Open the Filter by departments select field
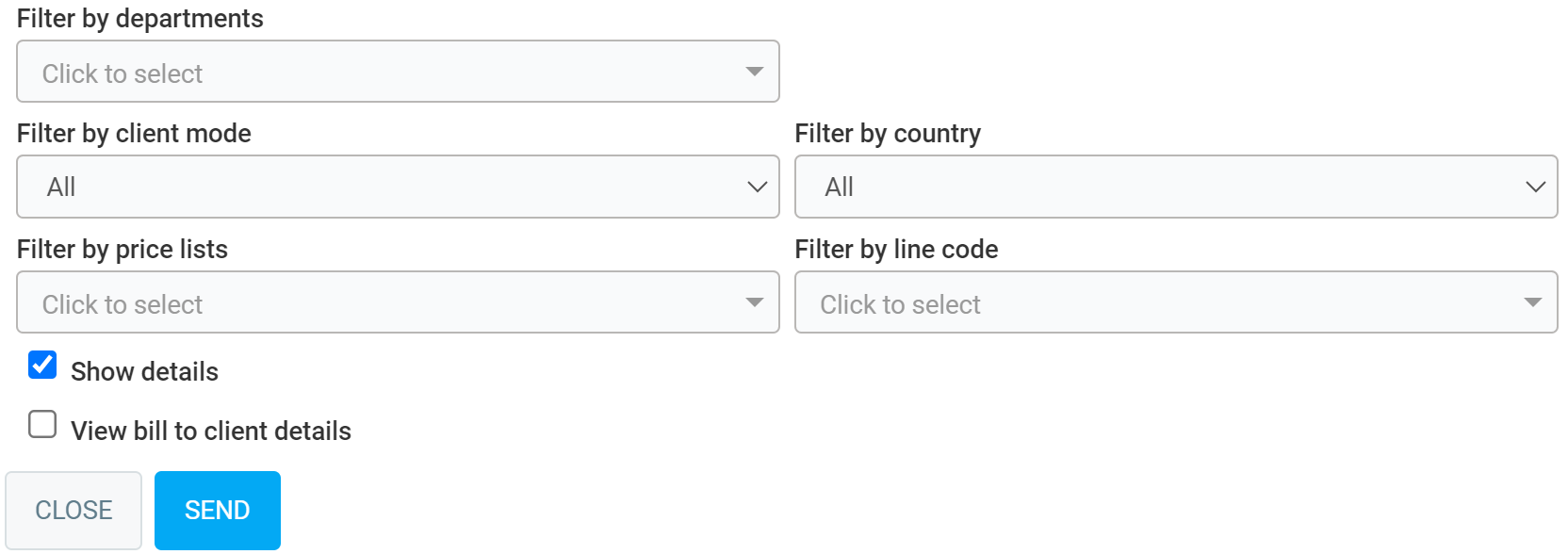This screenshot has width=1568, height=554. pos(377,72)
